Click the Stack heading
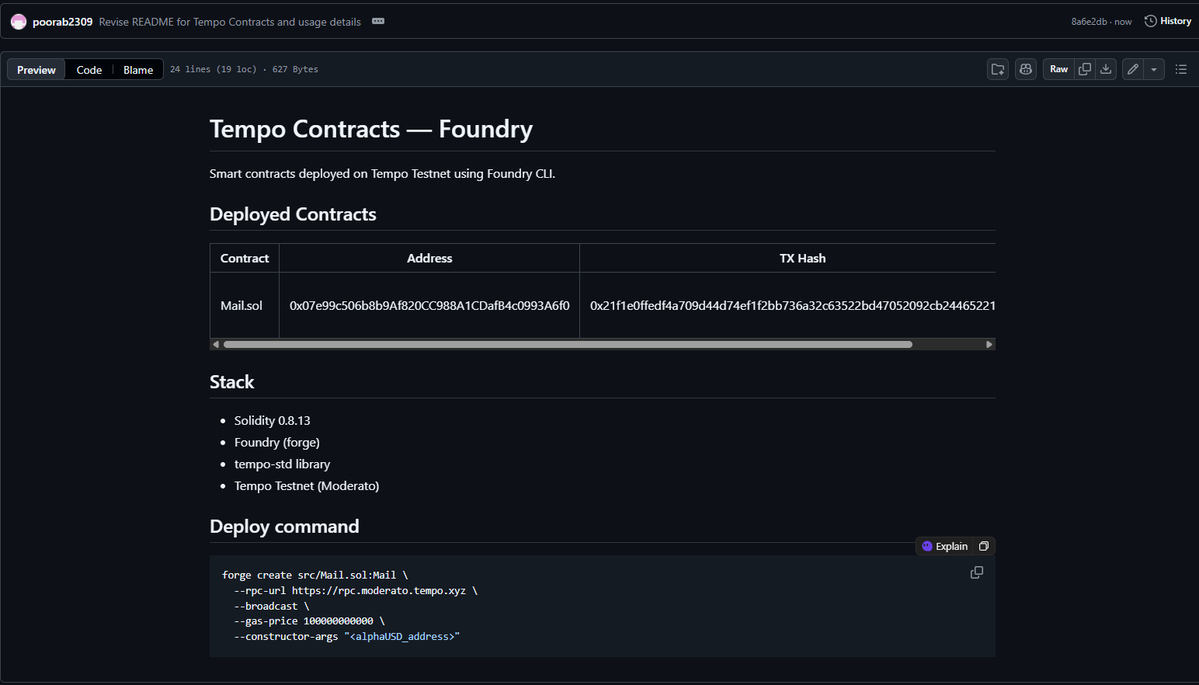The width and height of the screenshot is (1199, 685). coord(232,381)
